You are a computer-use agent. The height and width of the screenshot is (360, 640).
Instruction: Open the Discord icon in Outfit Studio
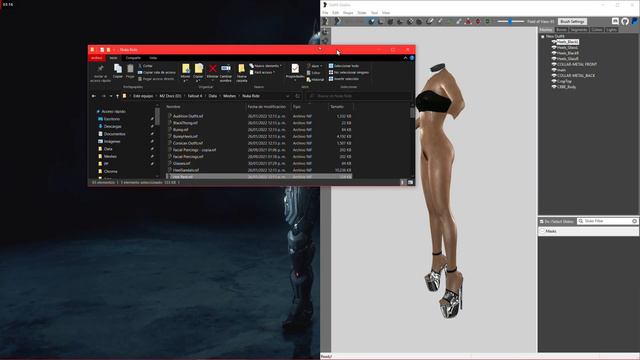coord(615,21)
